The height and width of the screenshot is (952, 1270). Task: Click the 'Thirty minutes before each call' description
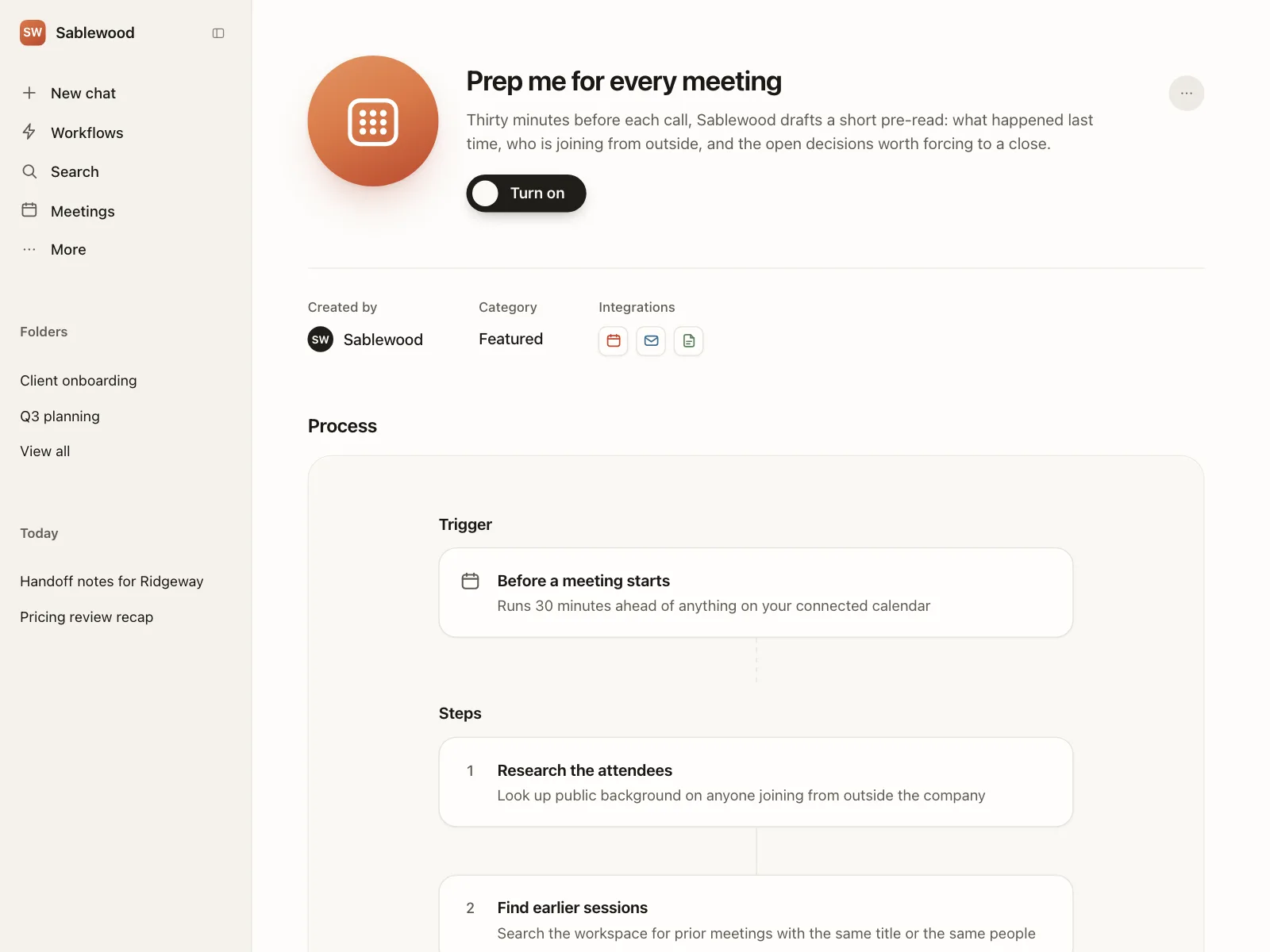(779, 132)
